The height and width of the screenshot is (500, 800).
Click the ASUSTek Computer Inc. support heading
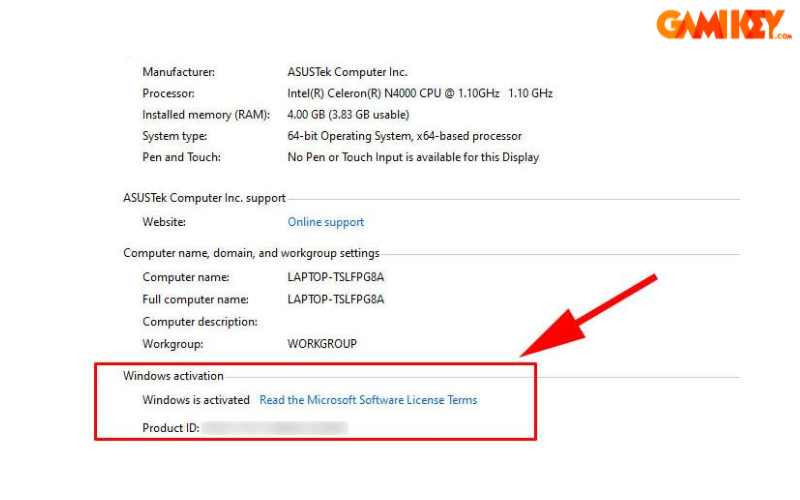[x=204, y=198]
